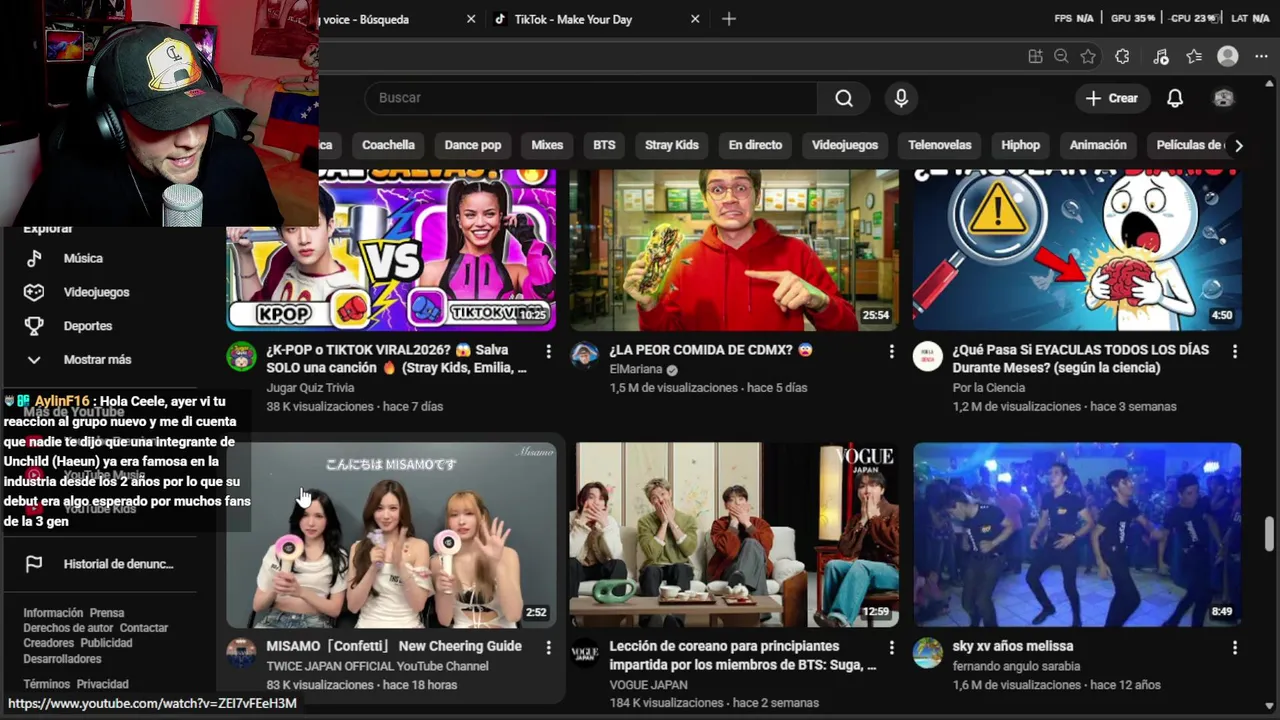Open Vogue Japan channel avatar

click(584, 652)
